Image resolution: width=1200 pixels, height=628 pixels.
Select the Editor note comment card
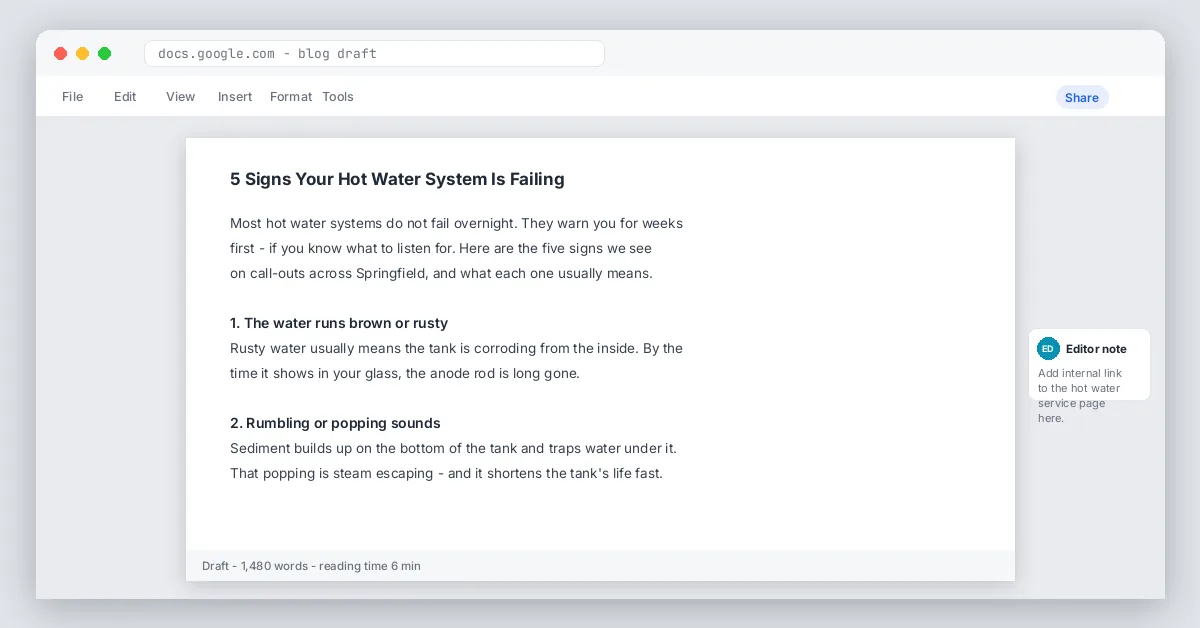[x=1089, y=365]
